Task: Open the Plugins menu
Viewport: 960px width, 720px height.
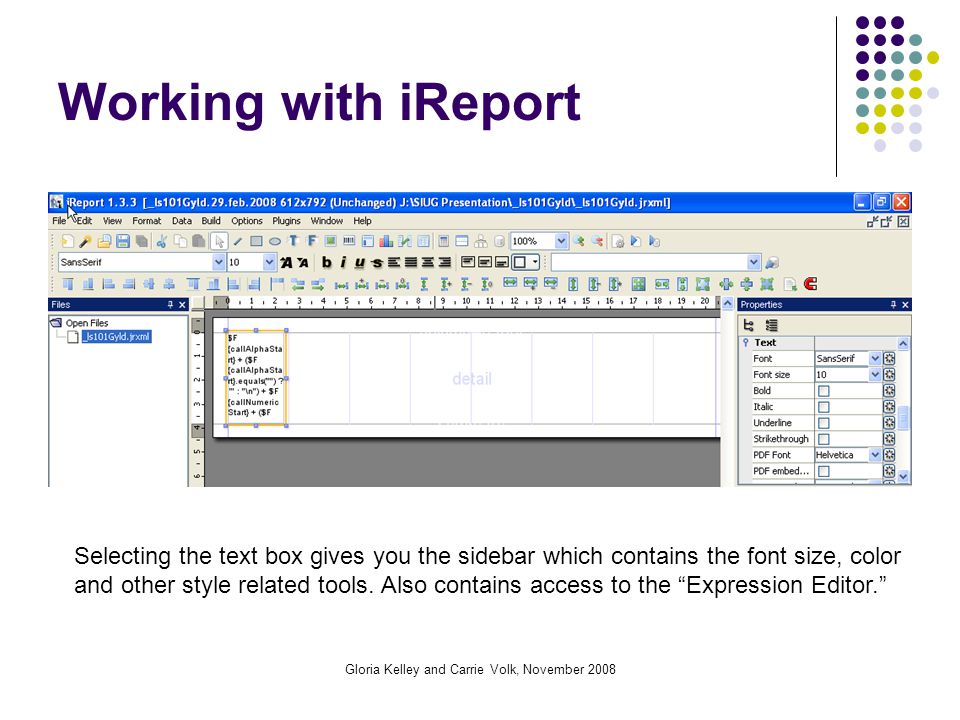Action: tap(287, 221)
